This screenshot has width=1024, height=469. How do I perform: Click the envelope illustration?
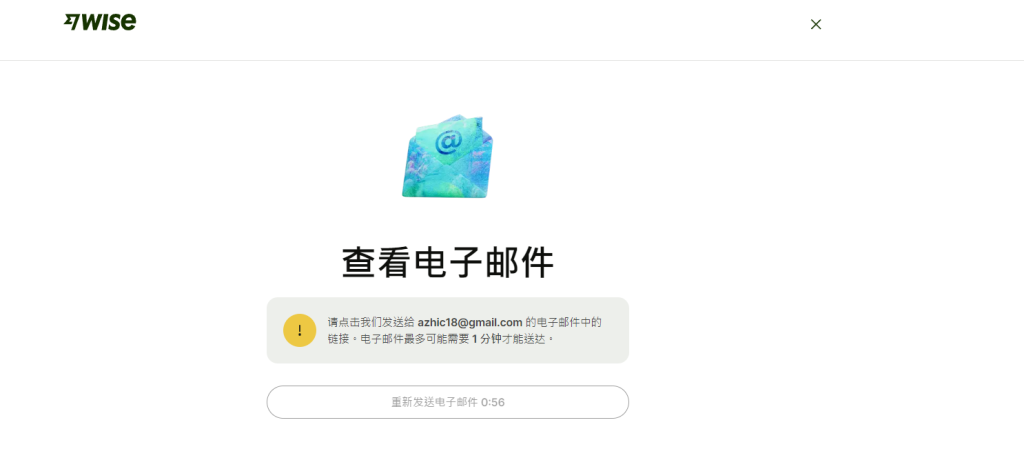pyautogui.click(x=447, y=157)
